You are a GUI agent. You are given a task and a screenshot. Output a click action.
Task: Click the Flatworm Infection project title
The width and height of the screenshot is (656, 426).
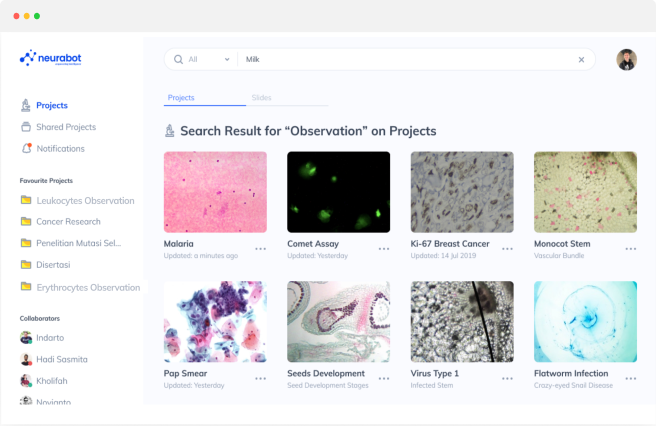571,373
